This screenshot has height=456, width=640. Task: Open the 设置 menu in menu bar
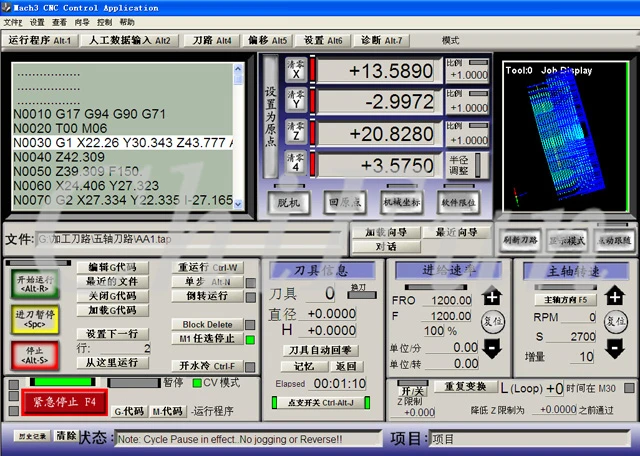pyautogui.click(x=37, y=22)
